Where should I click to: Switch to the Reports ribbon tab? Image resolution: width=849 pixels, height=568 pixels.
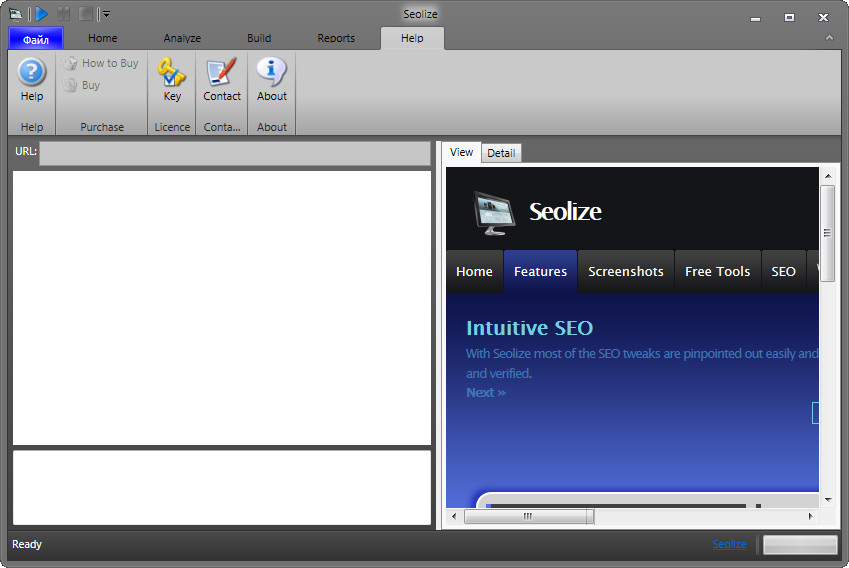336,38
